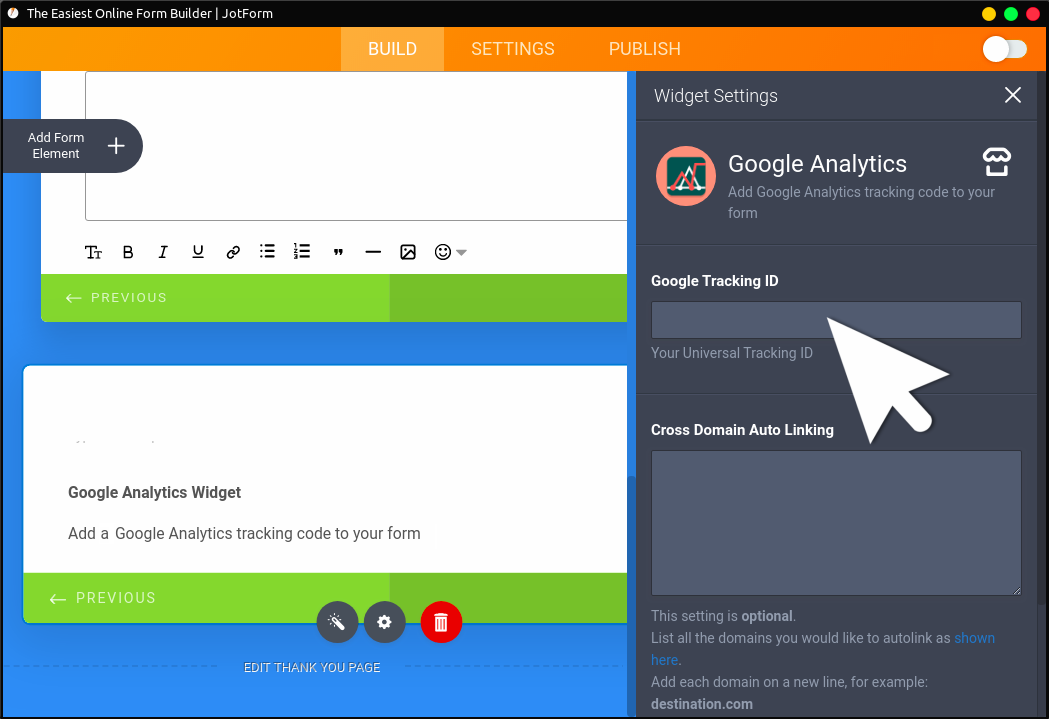Open the 'shown here' autolink help link
Viewport: 1049px width, 719px height.
pyautogui.click(x=974, y=638)
